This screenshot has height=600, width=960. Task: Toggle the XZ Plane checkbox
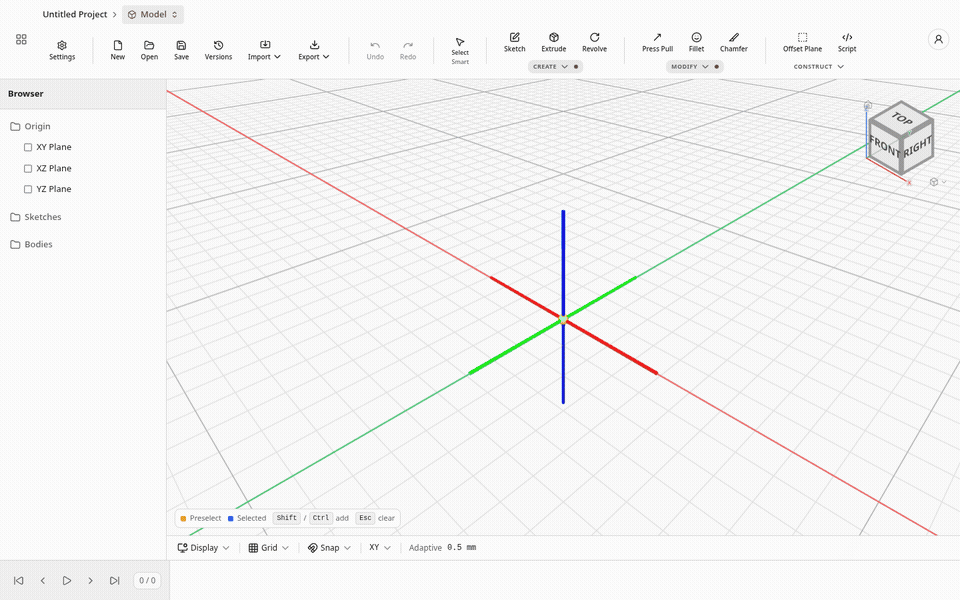point(28,168)
